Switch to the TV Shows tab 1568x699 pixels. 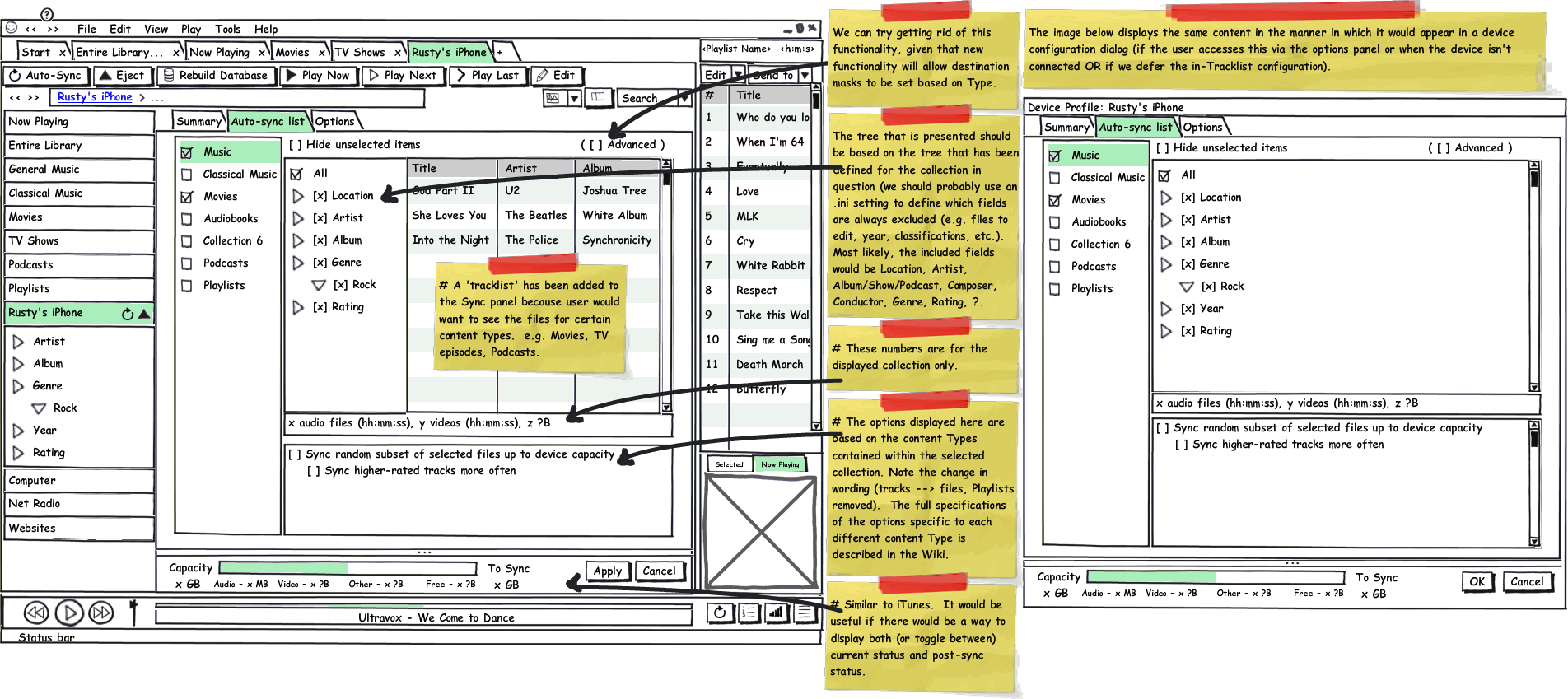pos(360,53)
